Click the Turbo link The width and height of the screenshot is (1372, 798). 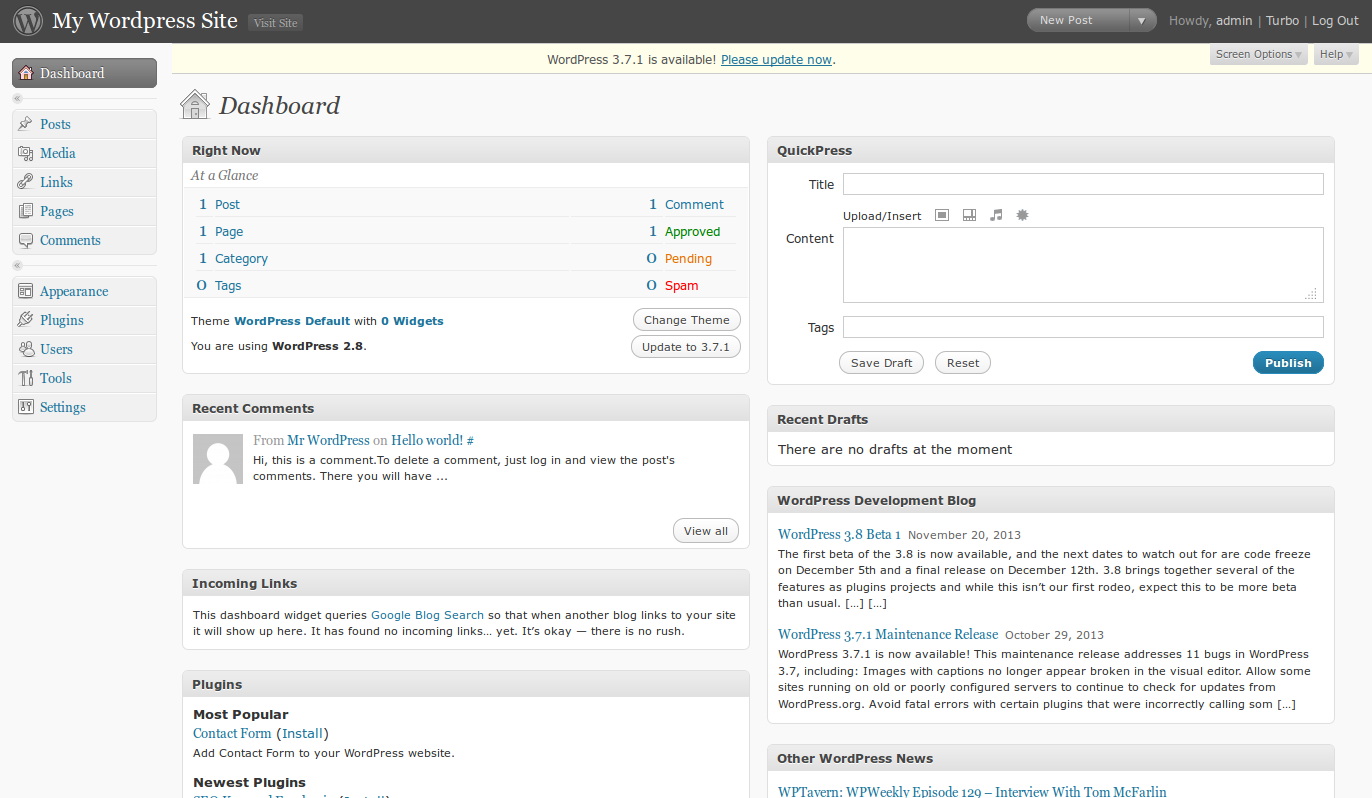pos(1283,20)
